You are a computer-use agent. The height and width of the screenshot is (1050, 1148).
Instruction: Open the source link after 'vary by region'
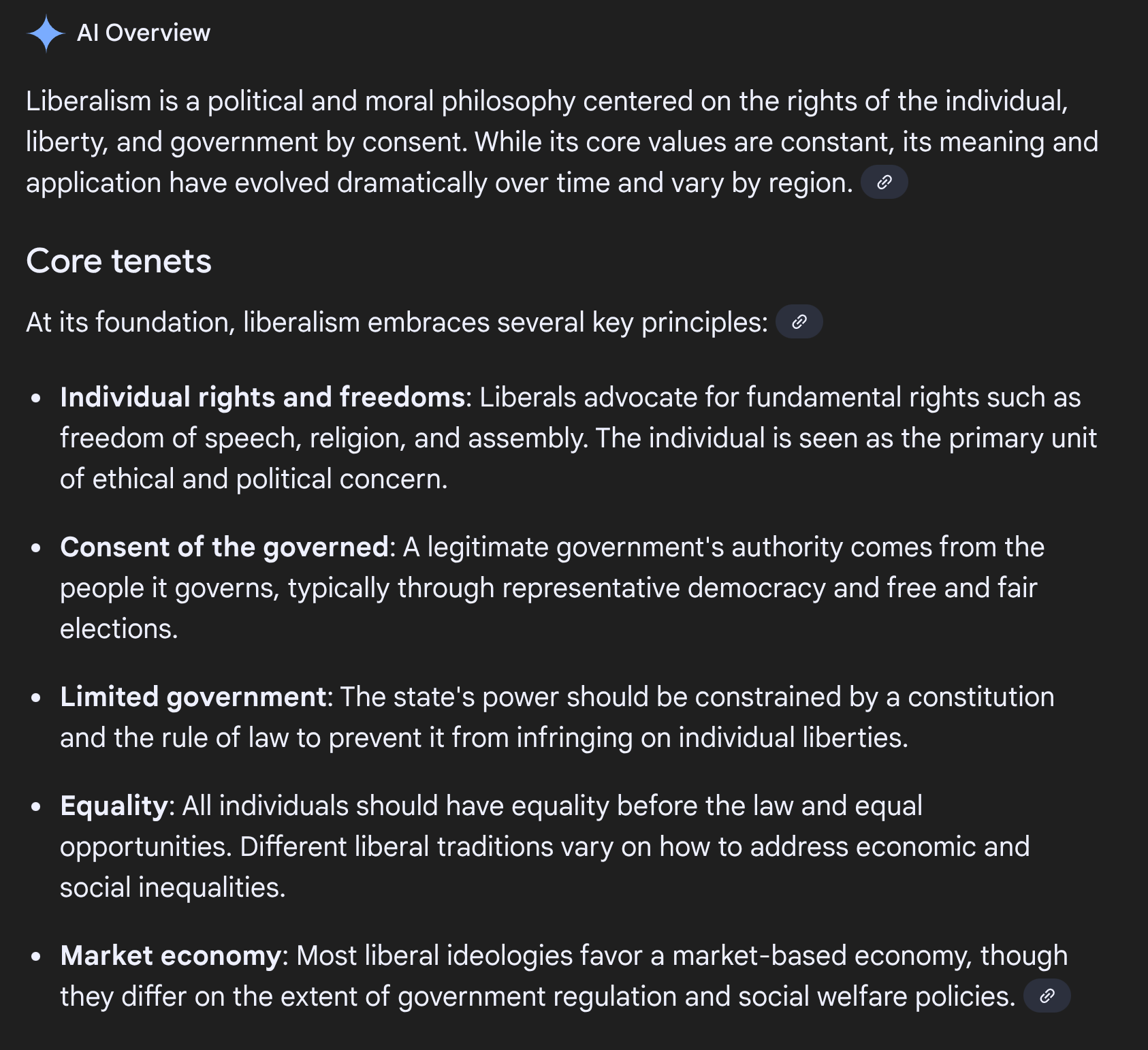(884, 182)
